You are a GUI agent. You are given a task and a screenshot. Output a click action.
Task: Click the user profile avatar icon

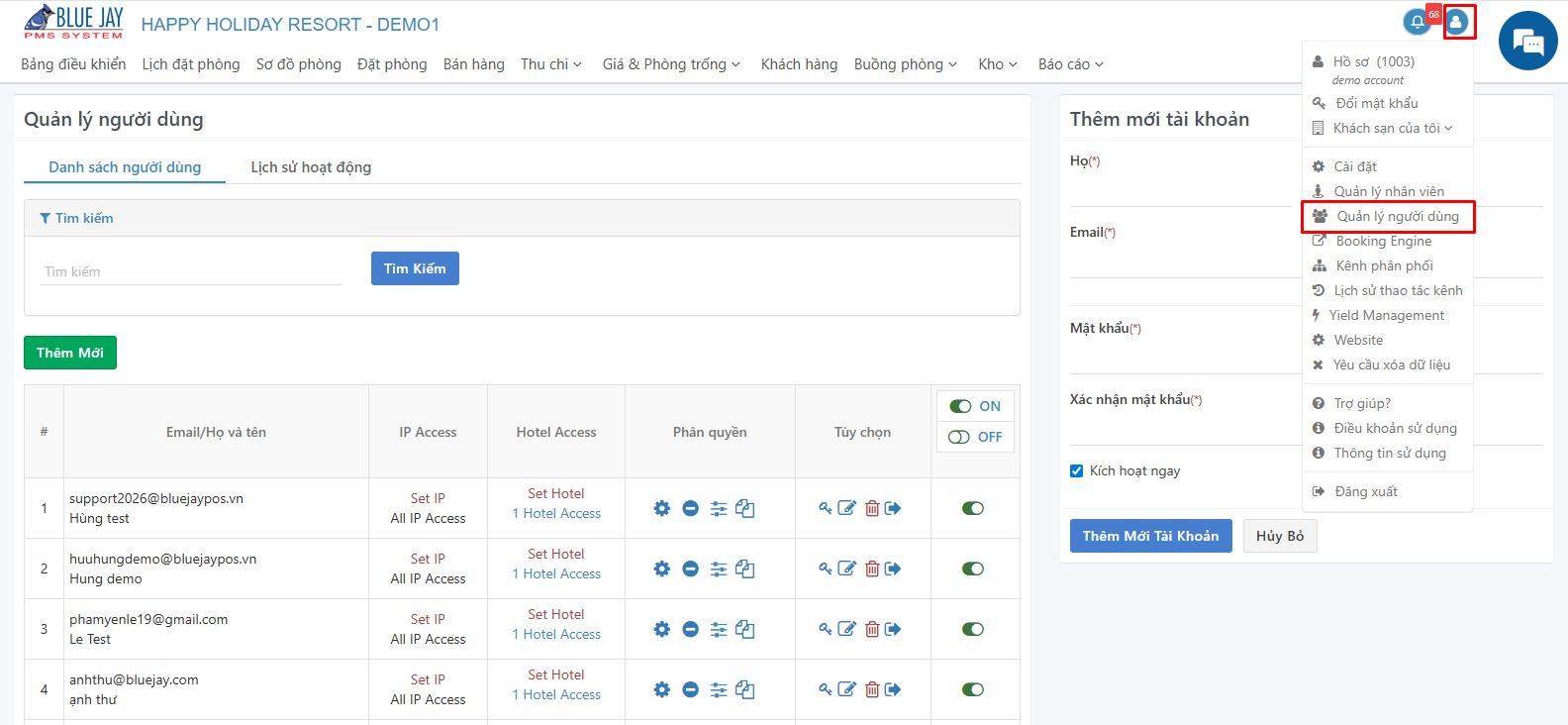1457,22
